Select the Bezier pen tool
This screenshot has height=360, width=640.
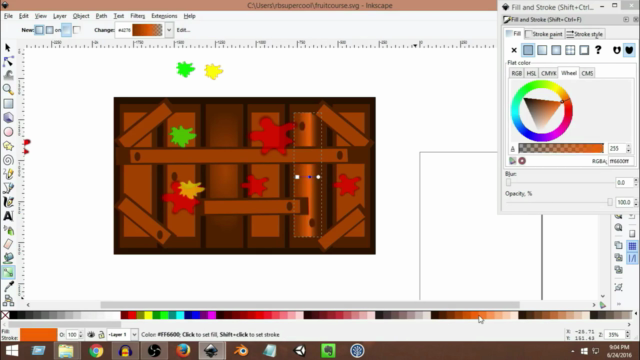point(8,188)
